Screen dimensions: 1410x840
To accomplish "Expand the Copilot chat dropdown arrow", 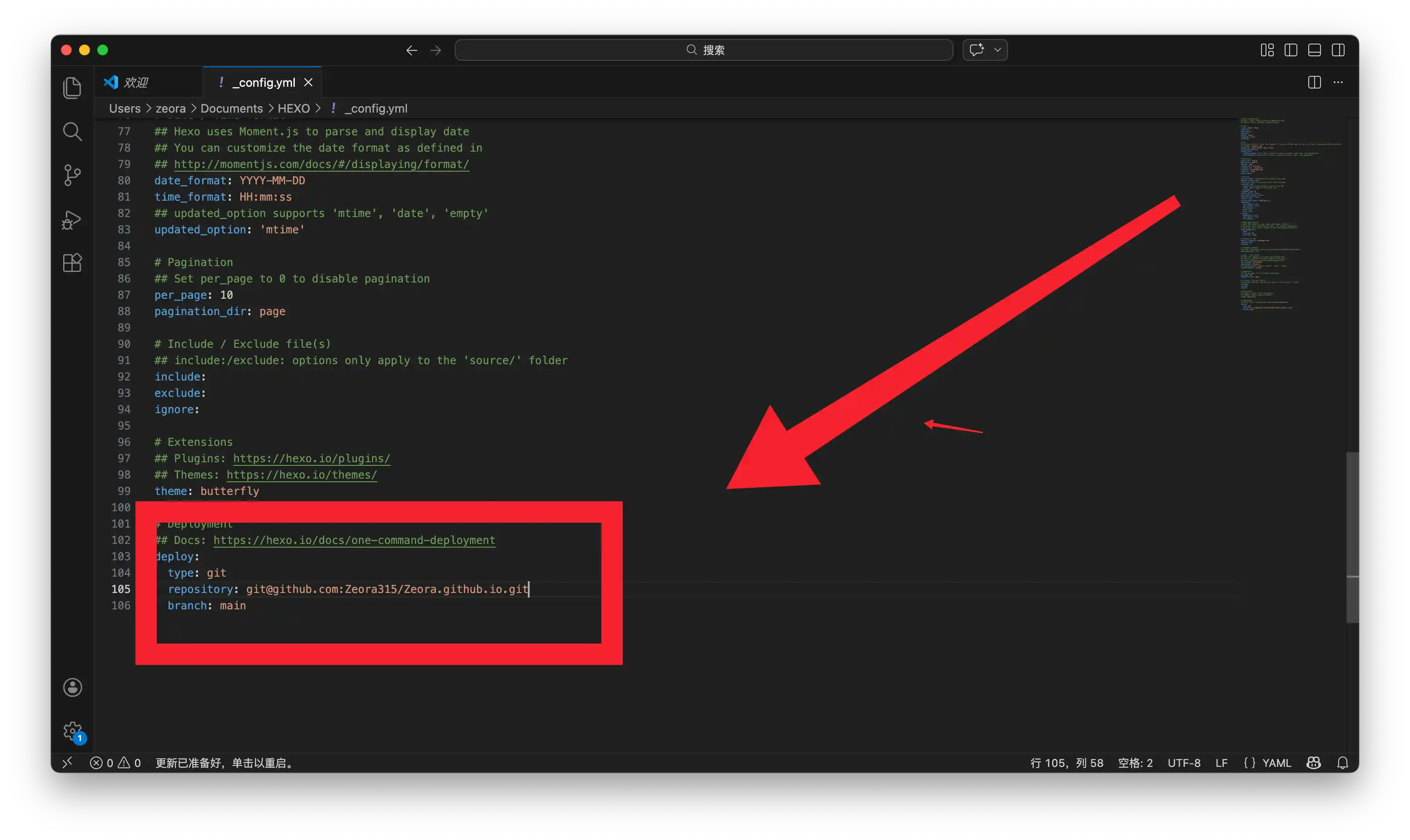I will (x=997, y=50).
